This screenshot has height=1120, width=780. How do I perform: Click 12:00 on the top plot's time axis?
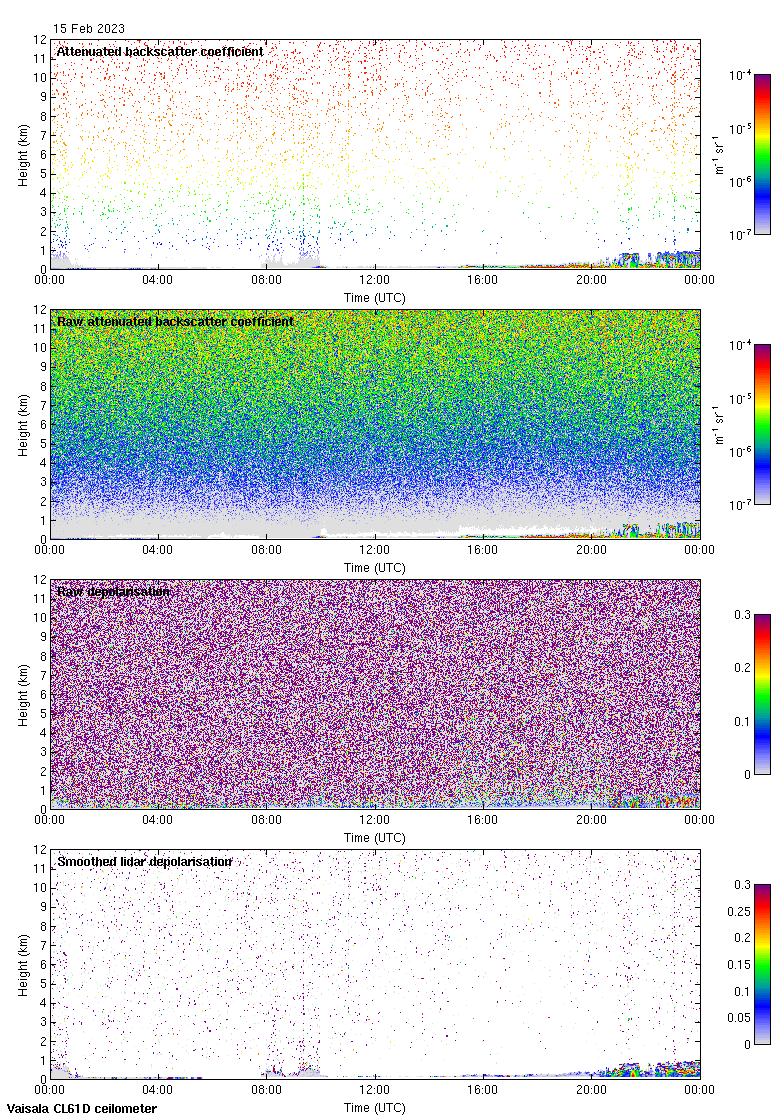pos(374,280)
